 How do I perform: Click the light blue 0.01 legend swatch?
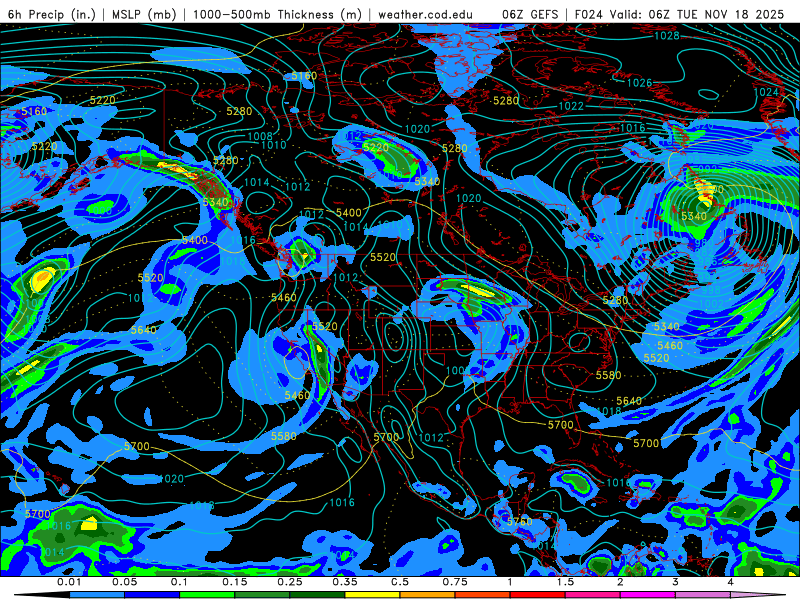pyautogui.click(x=97, y=595)
